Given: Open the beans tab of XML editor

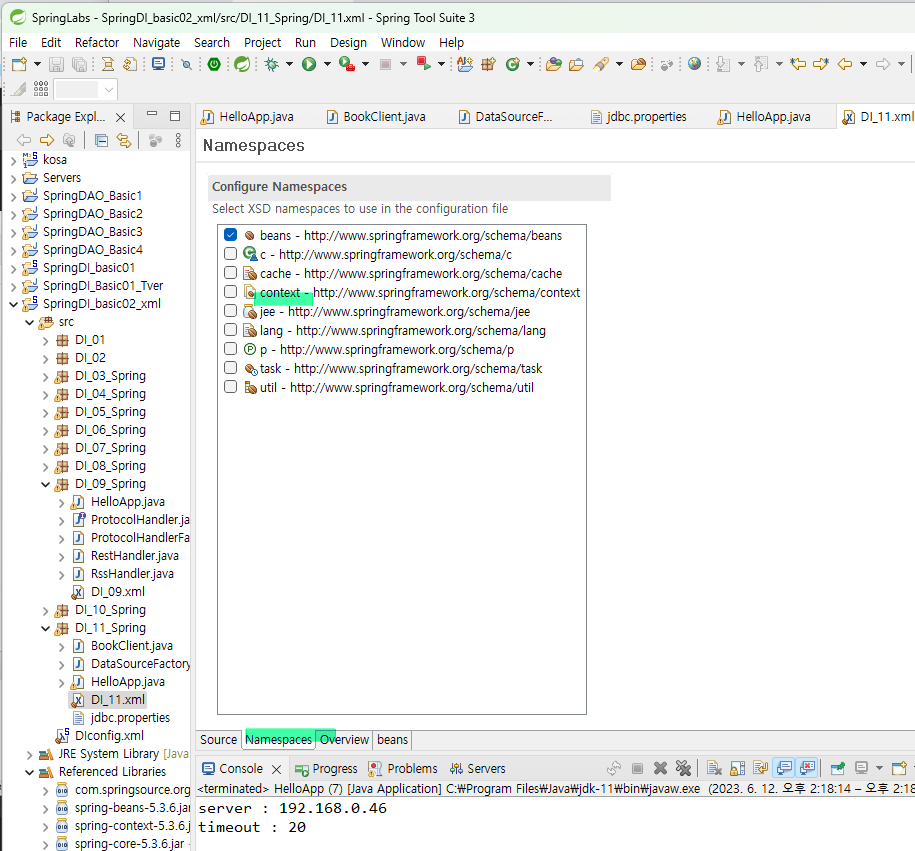Looking at the screenshot, I should (x=392, y=740).
